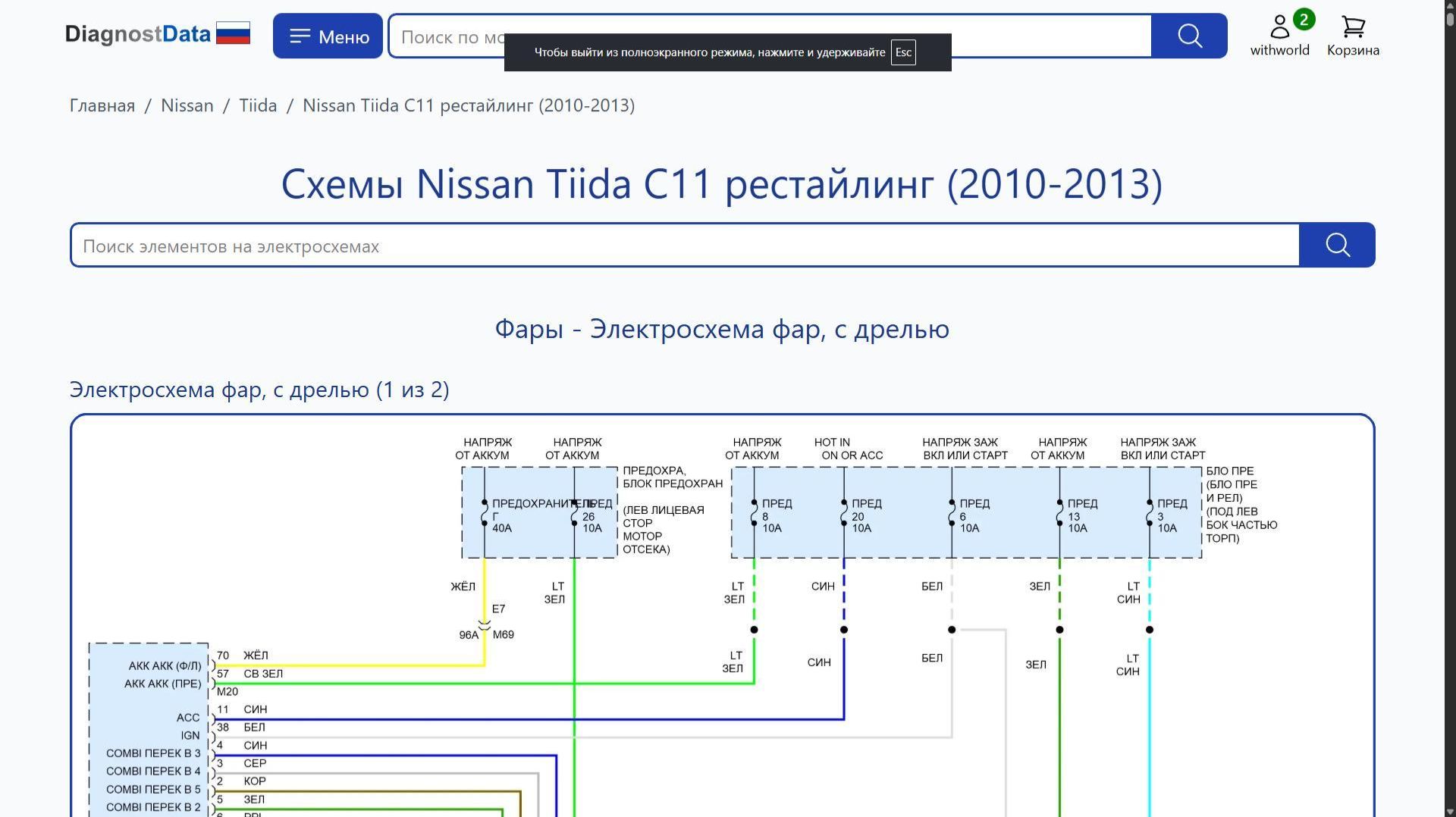Click the ПРЕД 3 10A fuse
The image size is (1456, 817).
(1150, 513)
